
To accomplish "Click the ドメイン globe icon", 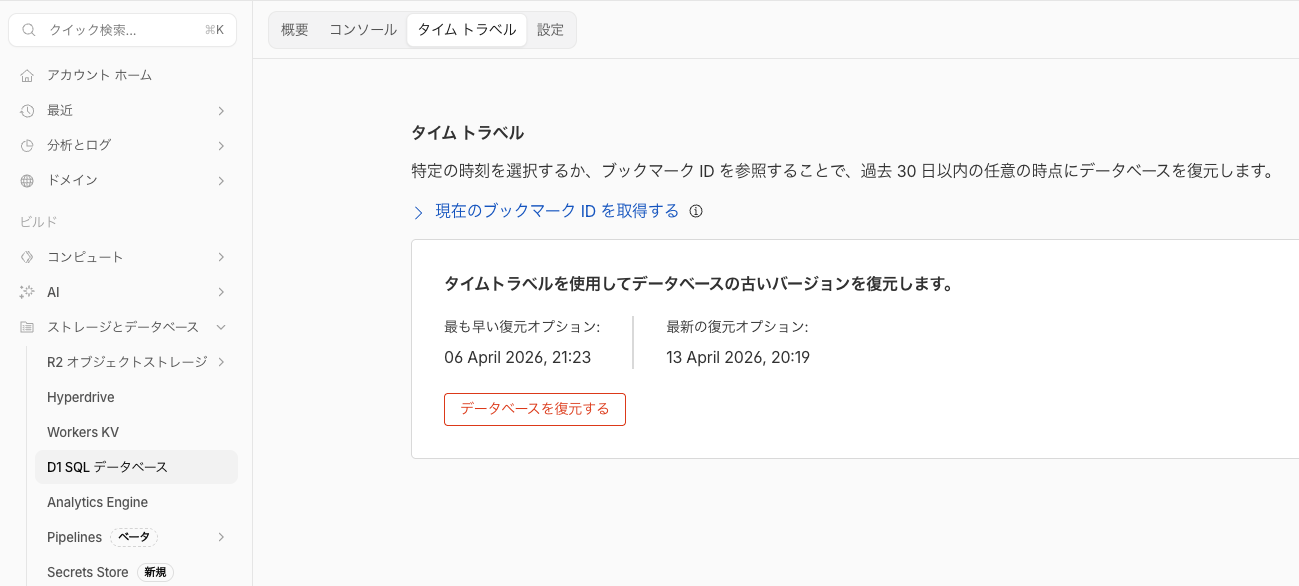I will coord(27,180).
